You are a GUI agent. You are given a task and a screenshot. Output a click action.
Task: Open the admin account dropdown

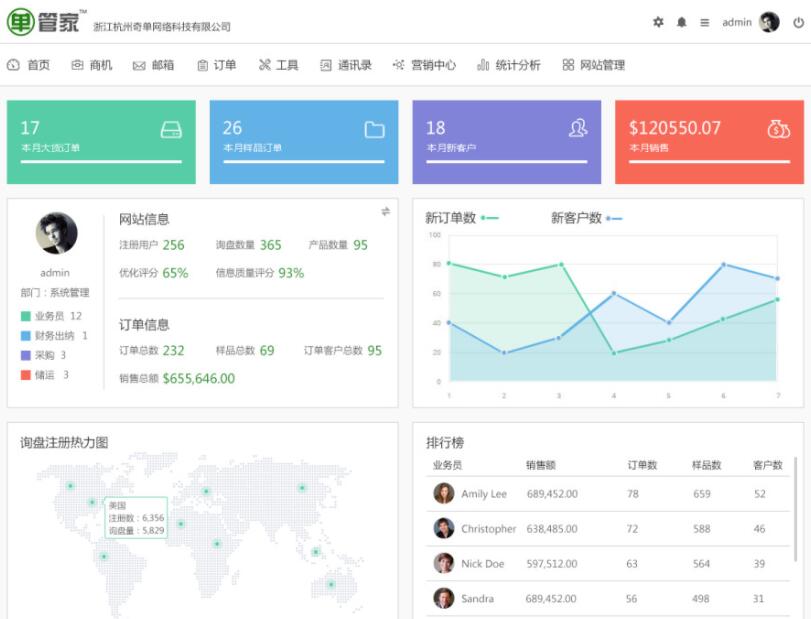pos(737,22)
